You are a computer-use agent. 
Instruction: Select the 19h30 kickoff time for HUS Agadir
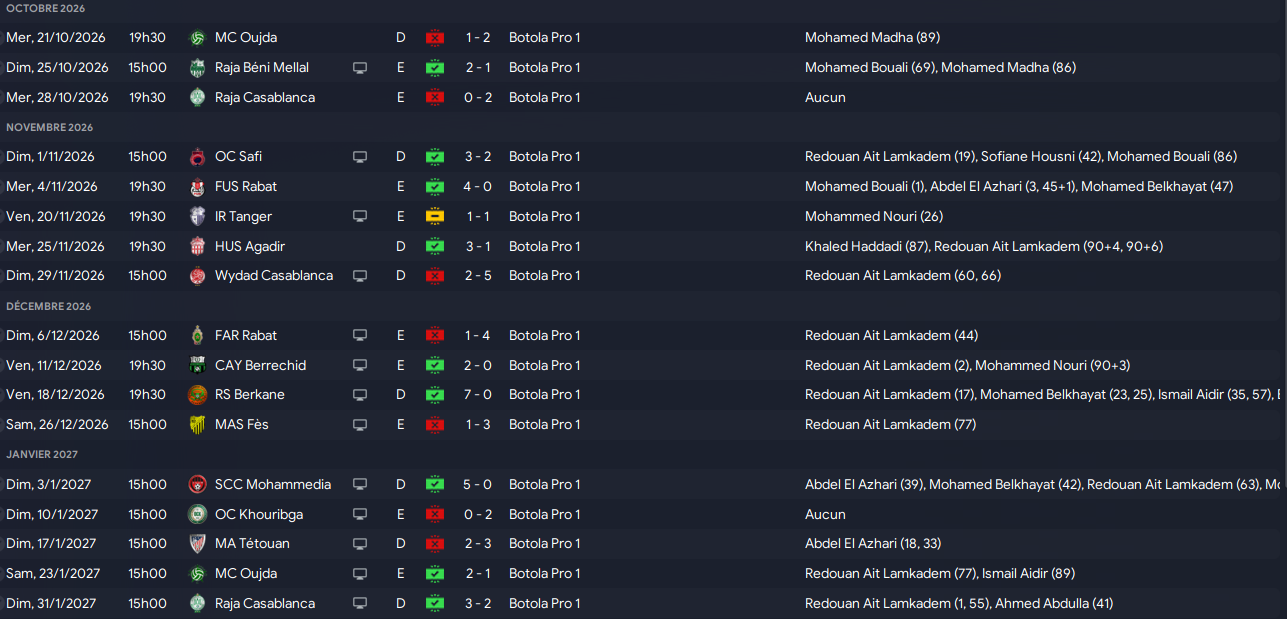pyautogui.click(x=147, y=247)
